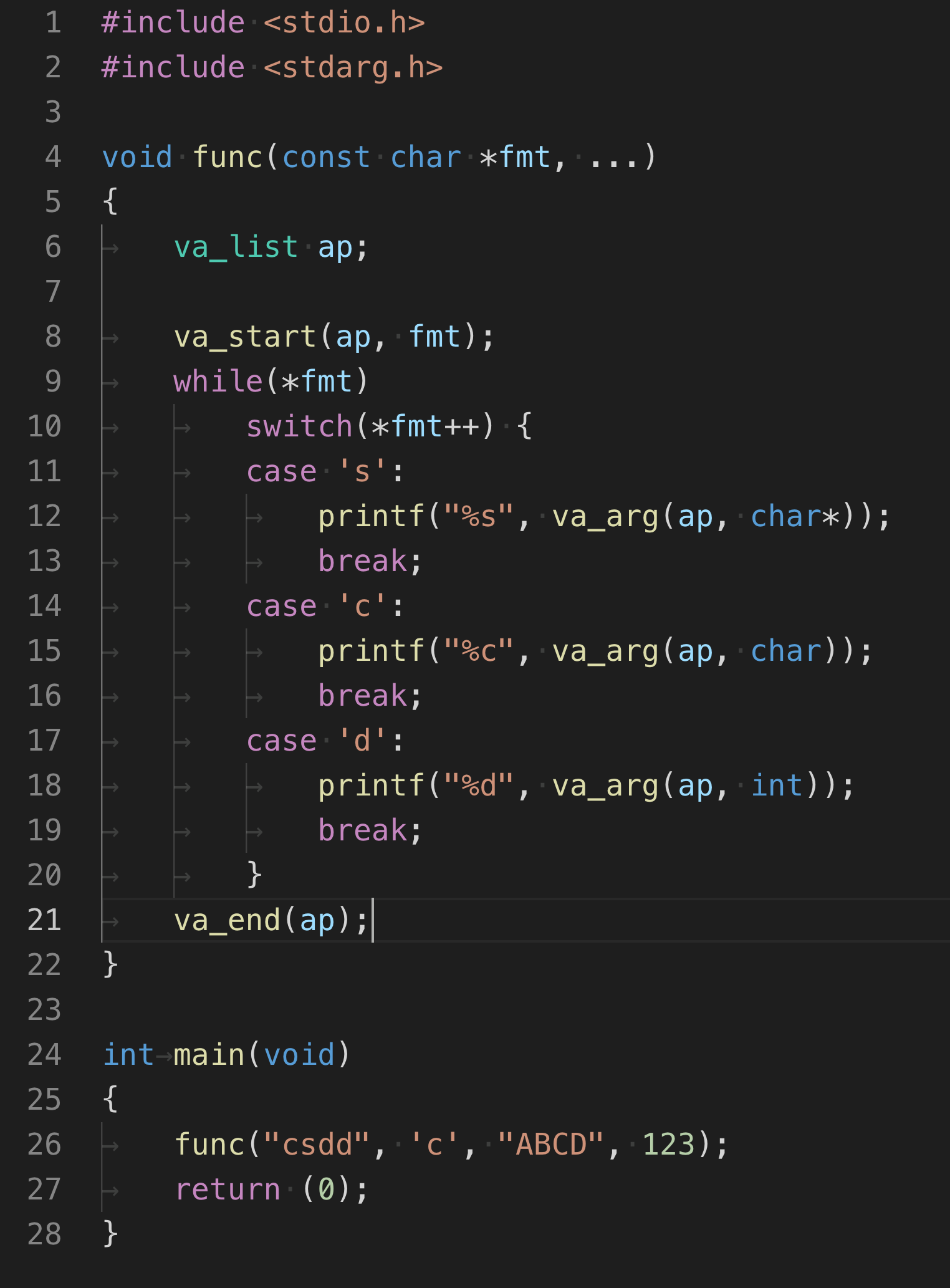Select the func name in the line 4 definition
Screen dimensions: 950x1288
228,157
